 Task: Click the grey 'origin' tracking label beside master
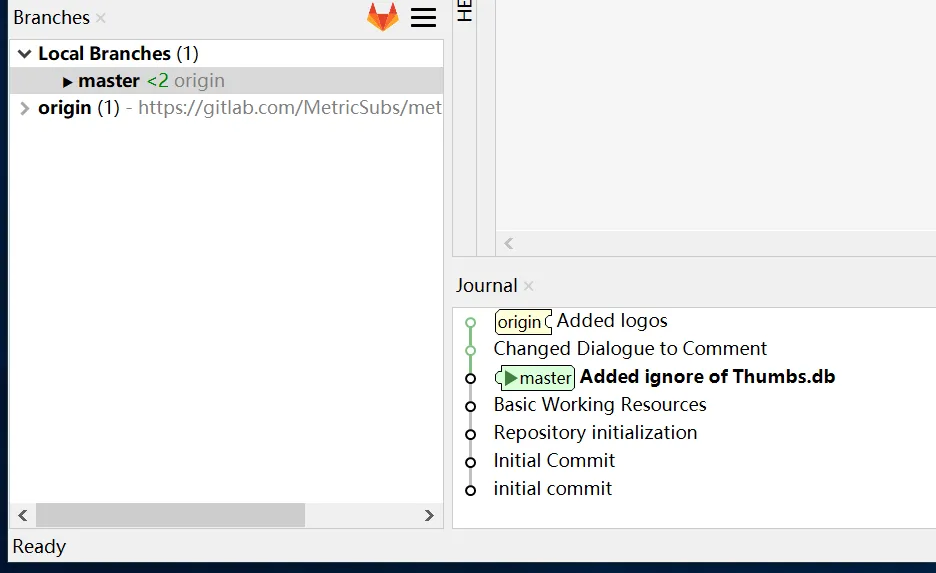199,81
